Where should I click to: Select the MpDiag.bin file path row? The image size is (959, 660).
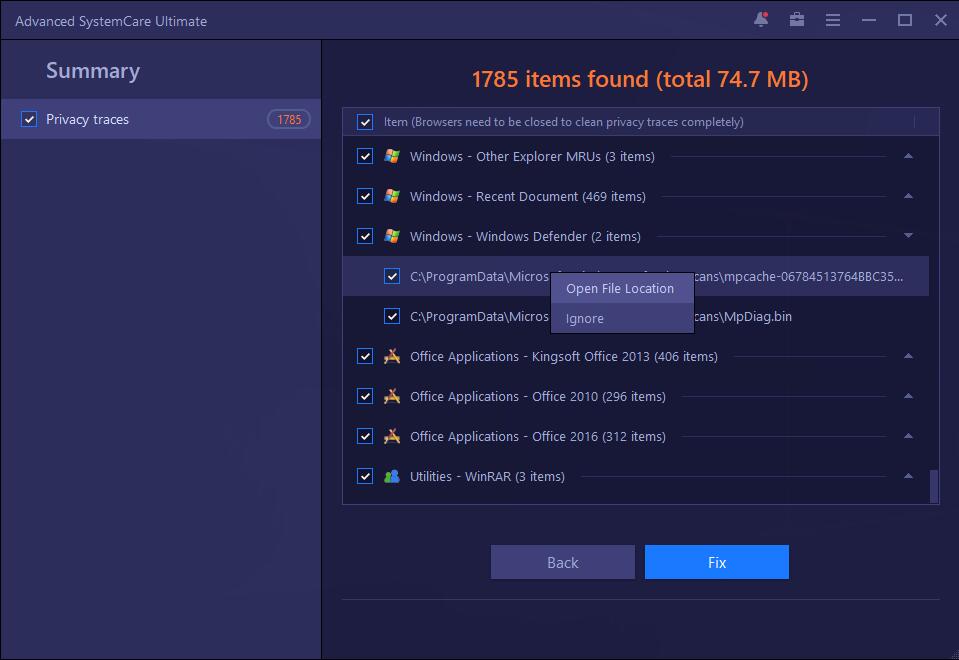635,316
